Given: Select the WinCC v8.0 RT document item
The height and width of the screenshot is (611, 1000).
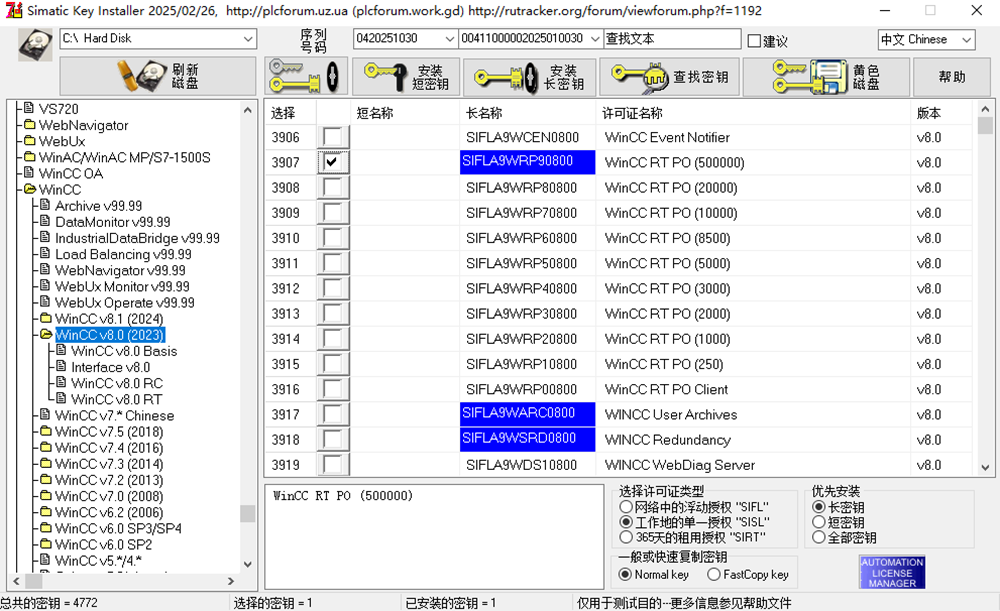Looking at the screenshot, I should pos(116,399).
